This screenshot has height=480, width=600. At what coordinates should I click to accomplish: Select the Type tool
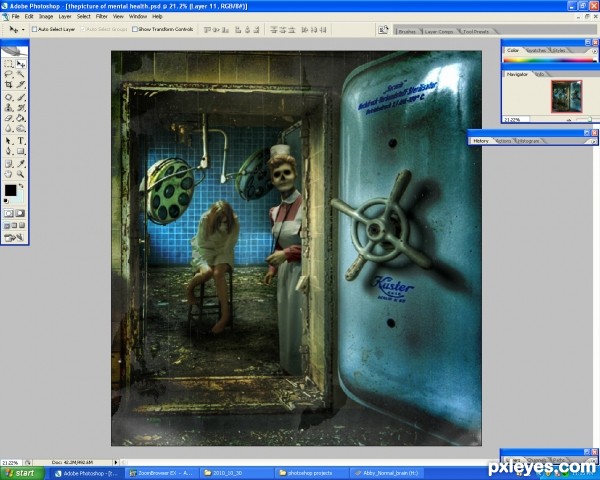(x=21, y=141)
